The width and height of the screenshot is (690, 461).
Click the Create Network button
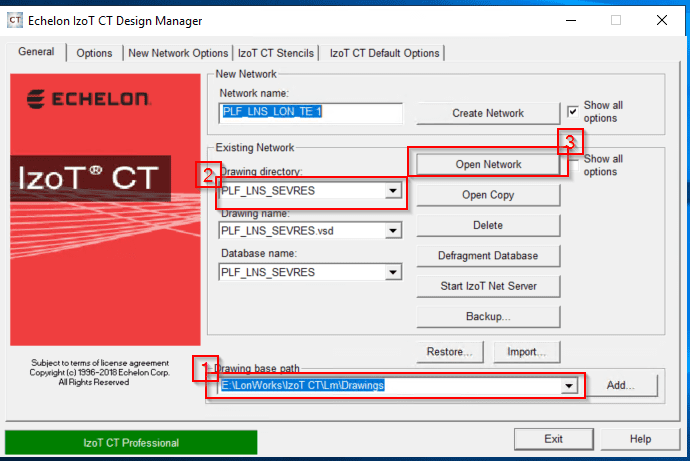(487, 113)
